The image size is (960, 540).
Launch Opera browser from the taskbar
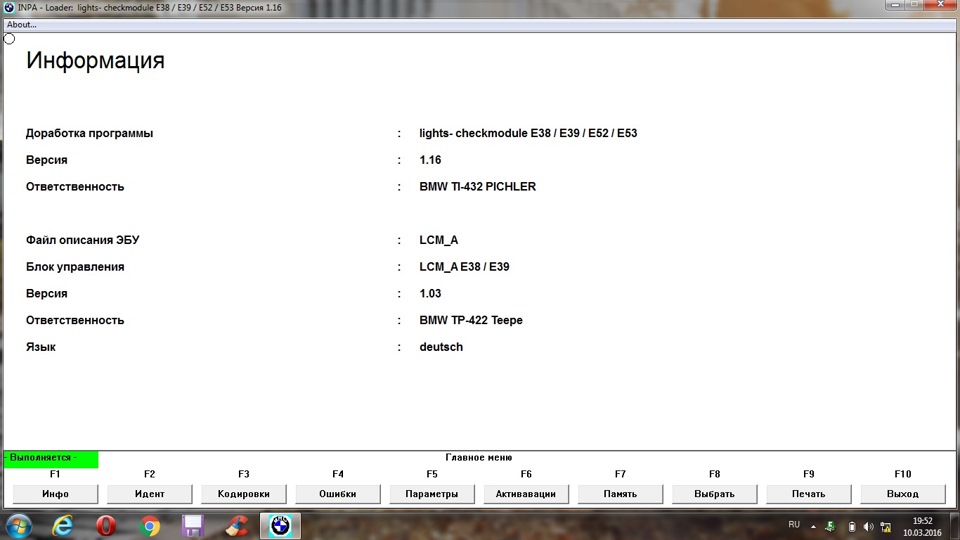(x=106, y=526)
